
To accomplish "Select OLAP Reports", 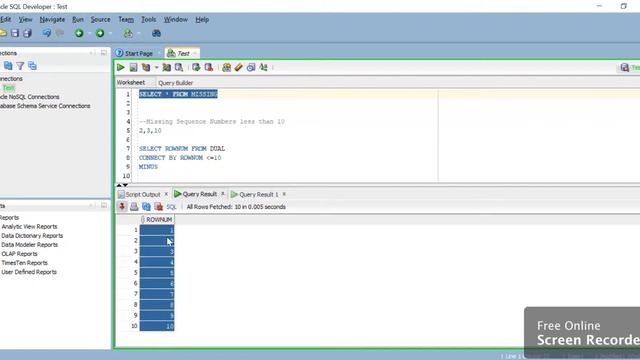I will pos(19,253).
